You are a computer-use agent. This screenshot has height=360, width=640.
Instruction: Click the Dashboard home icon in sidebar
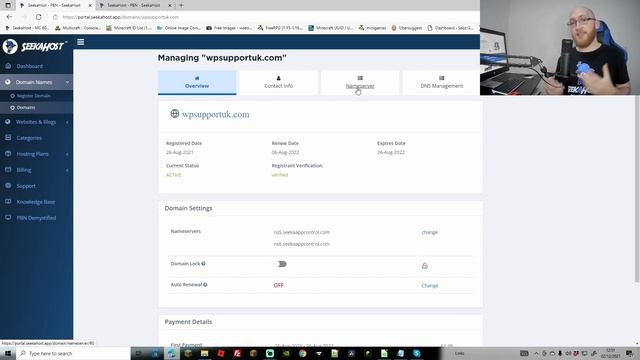8,66
